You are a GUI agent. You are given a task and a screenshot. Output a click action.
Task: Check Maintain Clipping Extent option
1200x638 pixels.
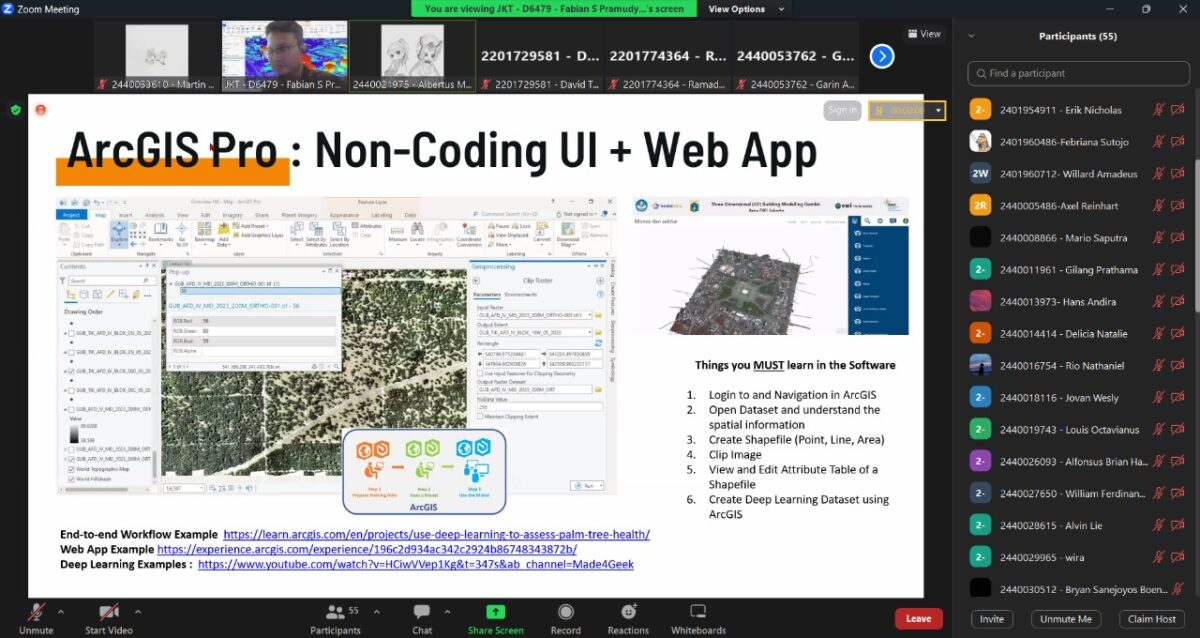pyautogui.click(x=482, y=416)
